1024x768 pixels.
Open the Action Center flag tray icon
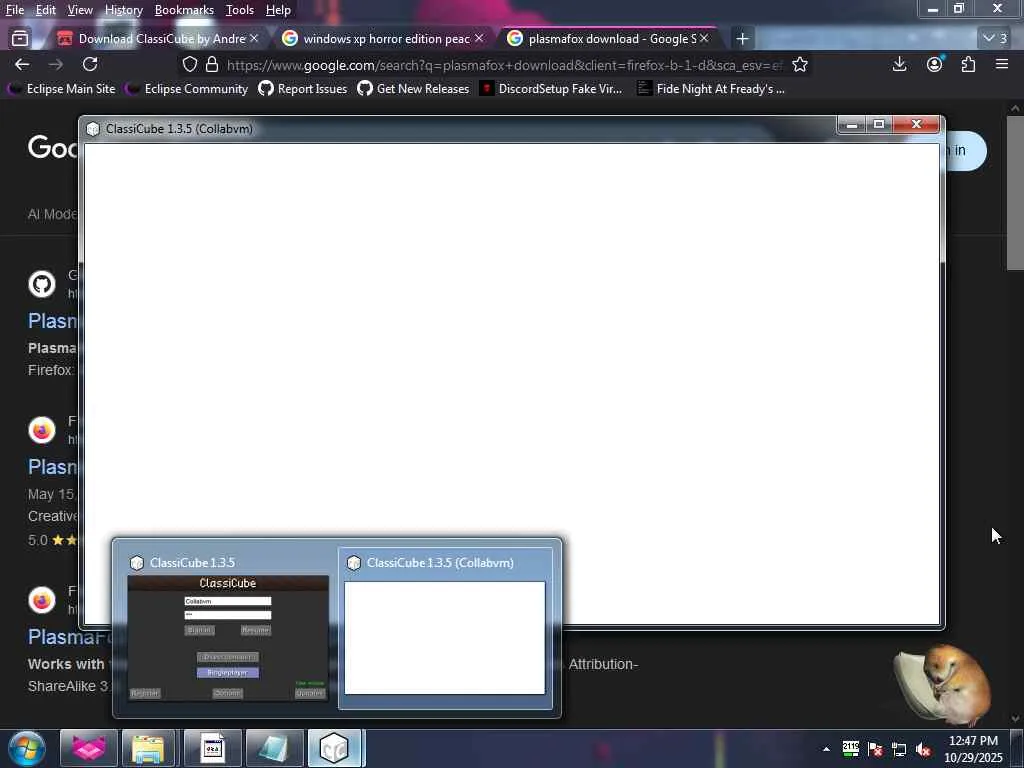coord(875,749)
